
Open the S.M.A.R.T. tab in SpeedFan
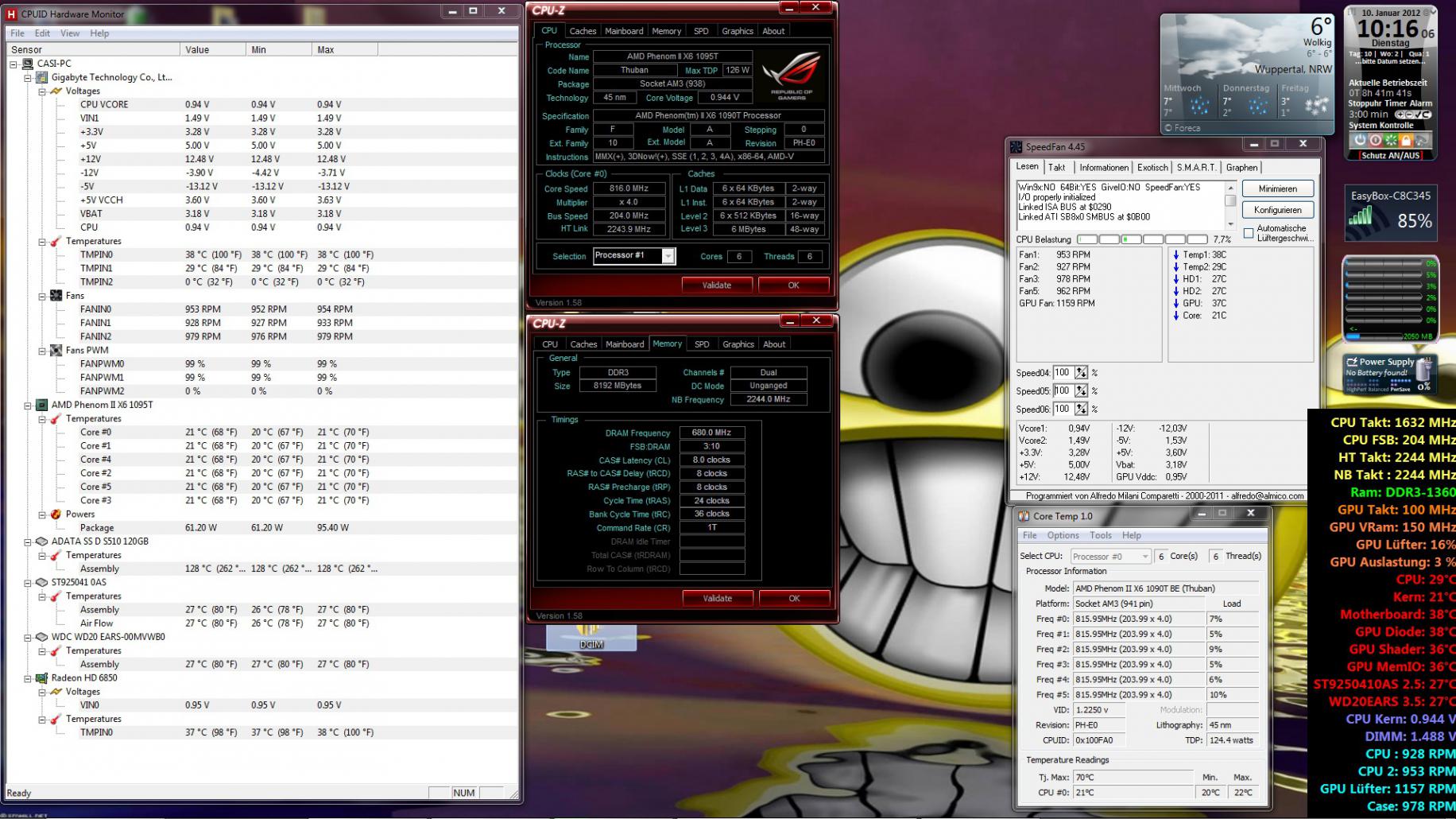coord(1196,168)
